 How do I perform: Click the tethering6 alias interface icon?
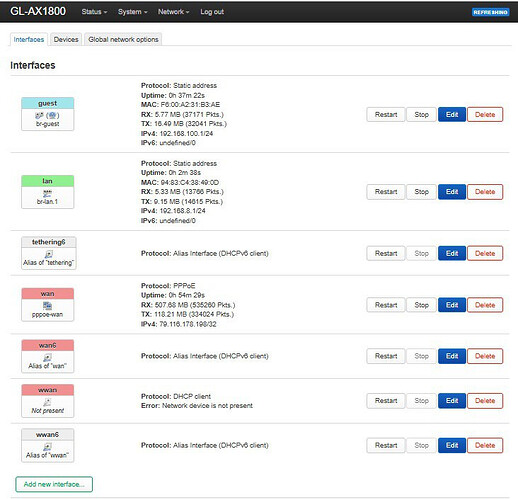48,254
